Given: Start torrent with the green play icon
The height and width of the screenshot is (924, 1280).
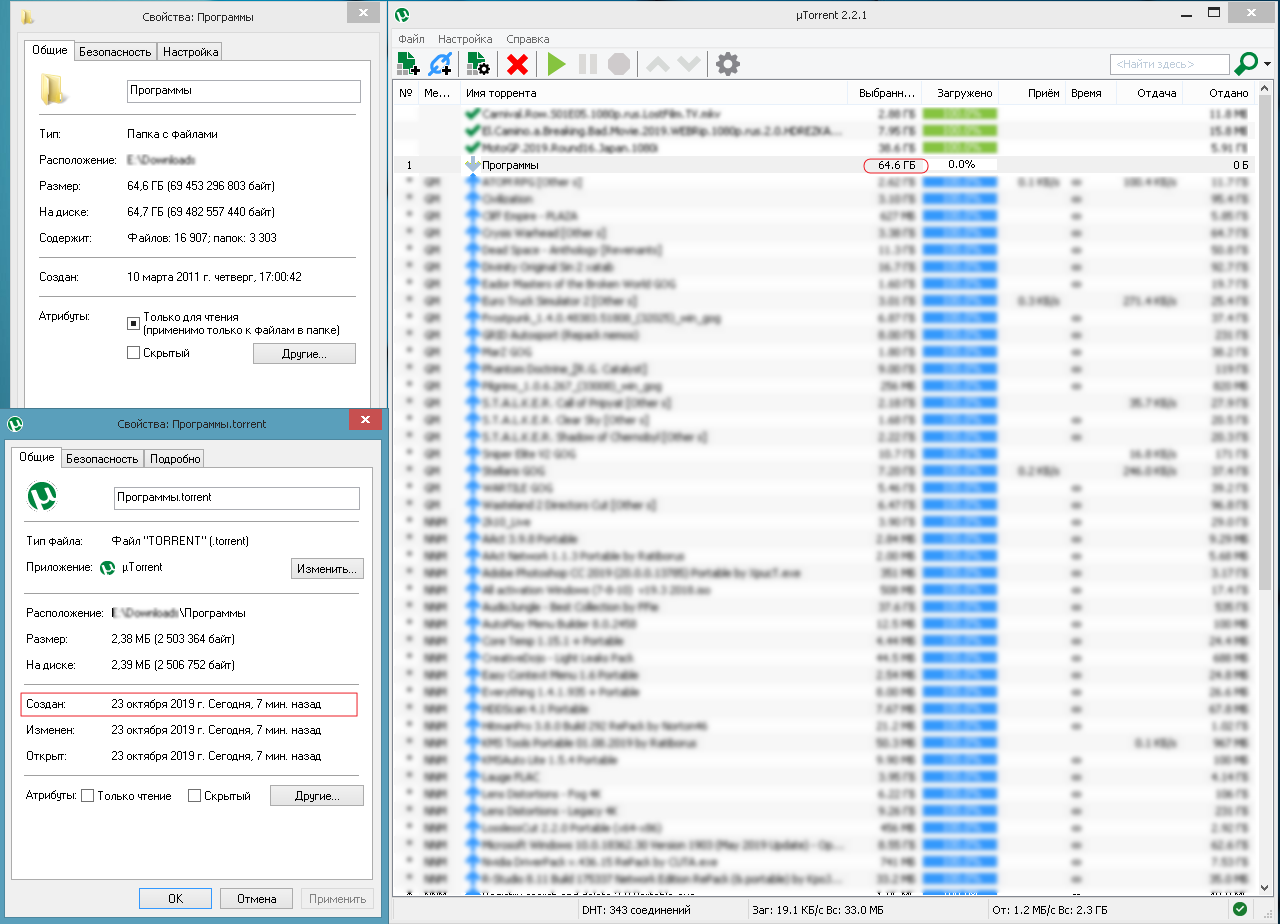Looking at the screenshot, I should coord(556,64).
